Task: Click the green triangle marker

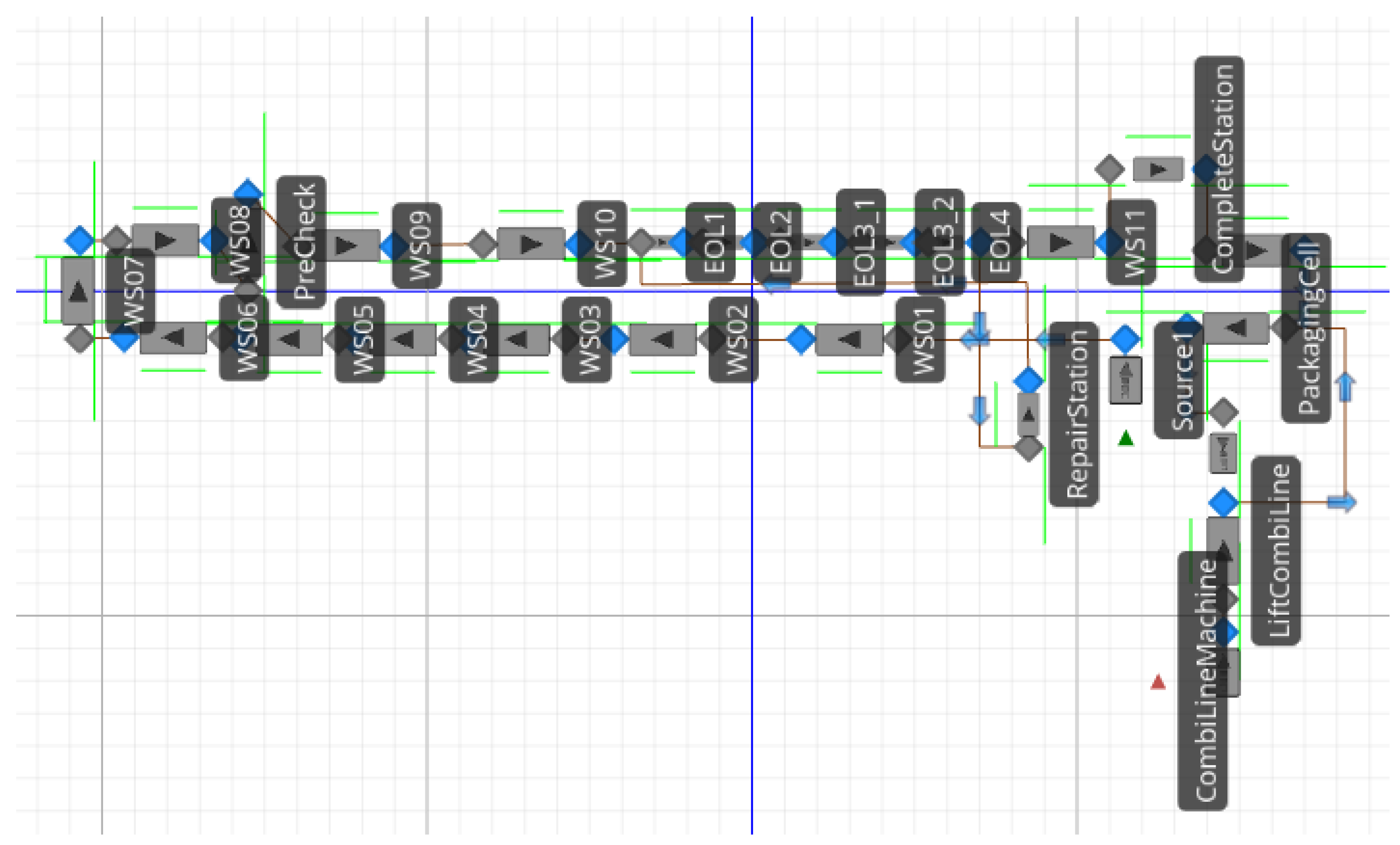Action: click(1126, 438)
